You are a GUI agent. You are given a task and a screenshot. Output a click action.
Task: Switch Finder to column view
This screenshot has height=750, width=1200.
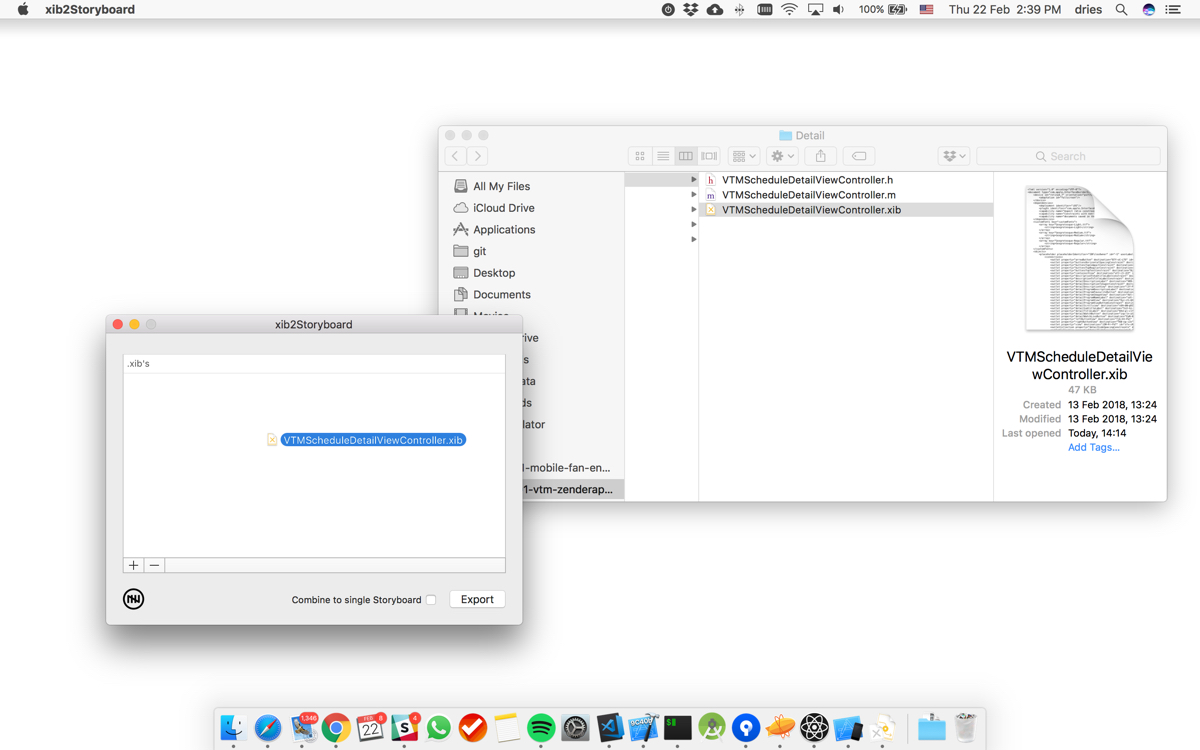[686, 156]
